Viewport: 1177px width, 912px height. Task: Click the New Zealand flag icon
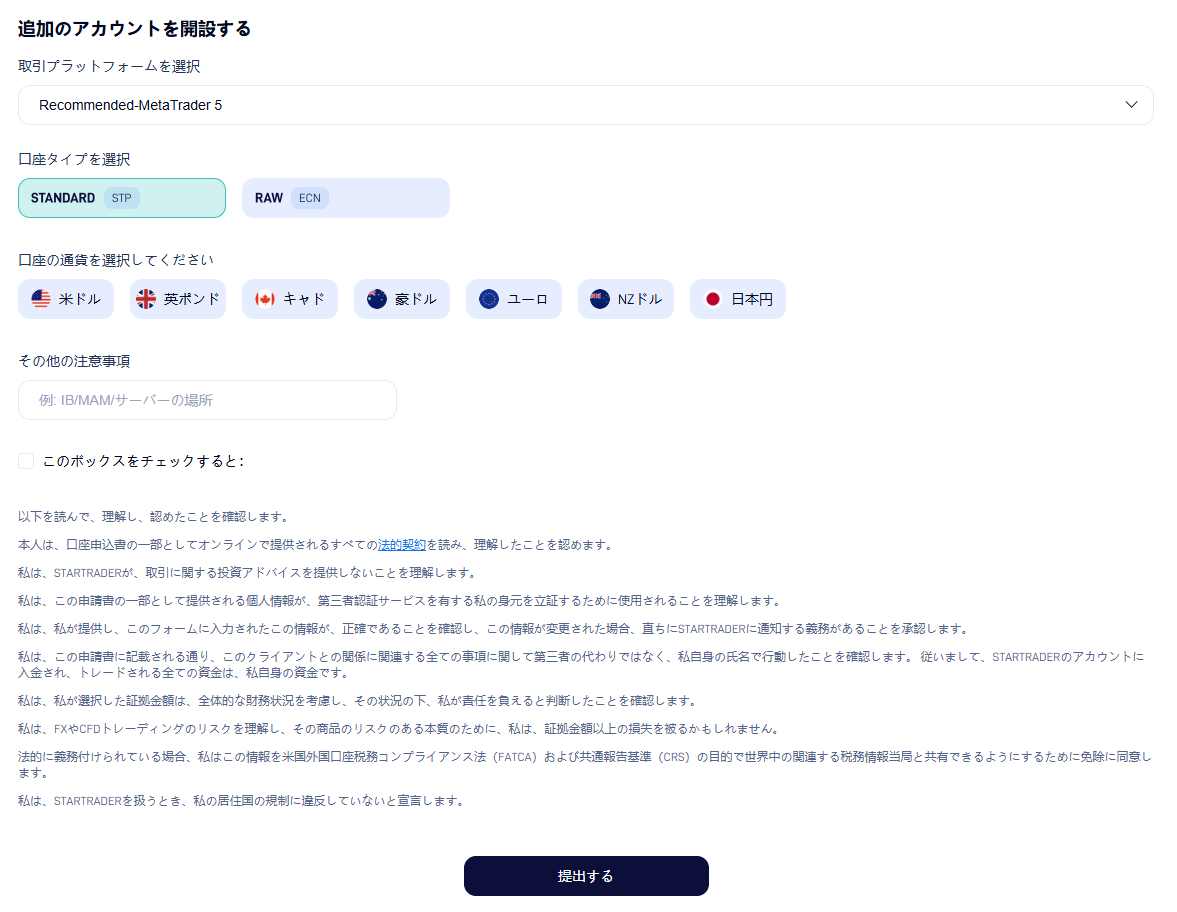pyautogui.click(x=600, y=299)
